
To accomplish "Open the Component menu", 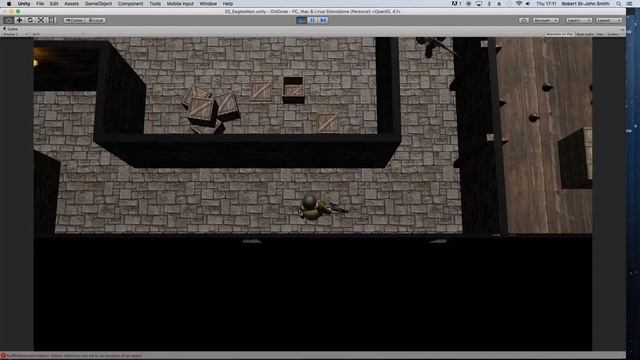I will click(130, 4).
